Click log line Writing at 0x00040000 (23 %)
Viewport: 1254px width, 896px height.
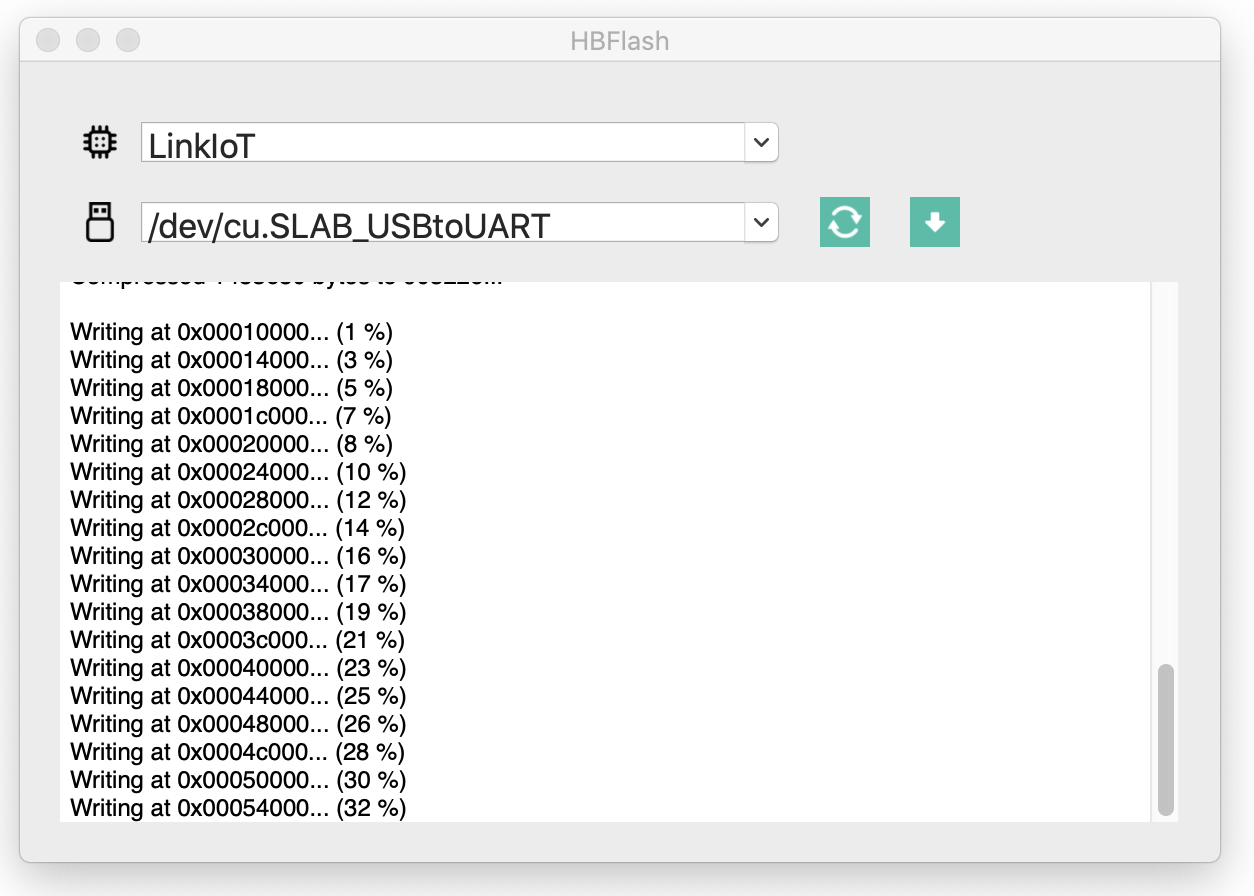238,667
